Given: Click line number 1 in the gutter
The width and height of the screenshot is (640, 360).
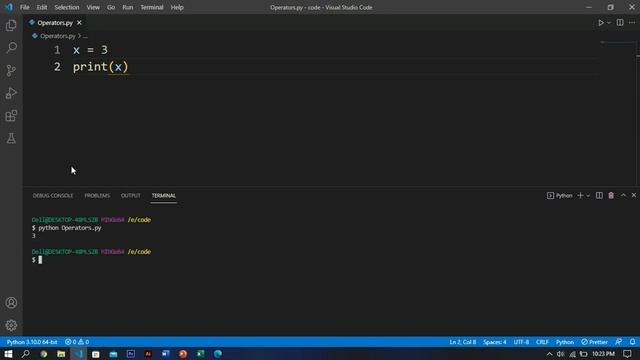Looking at the screenshot, I should [57, 50].
